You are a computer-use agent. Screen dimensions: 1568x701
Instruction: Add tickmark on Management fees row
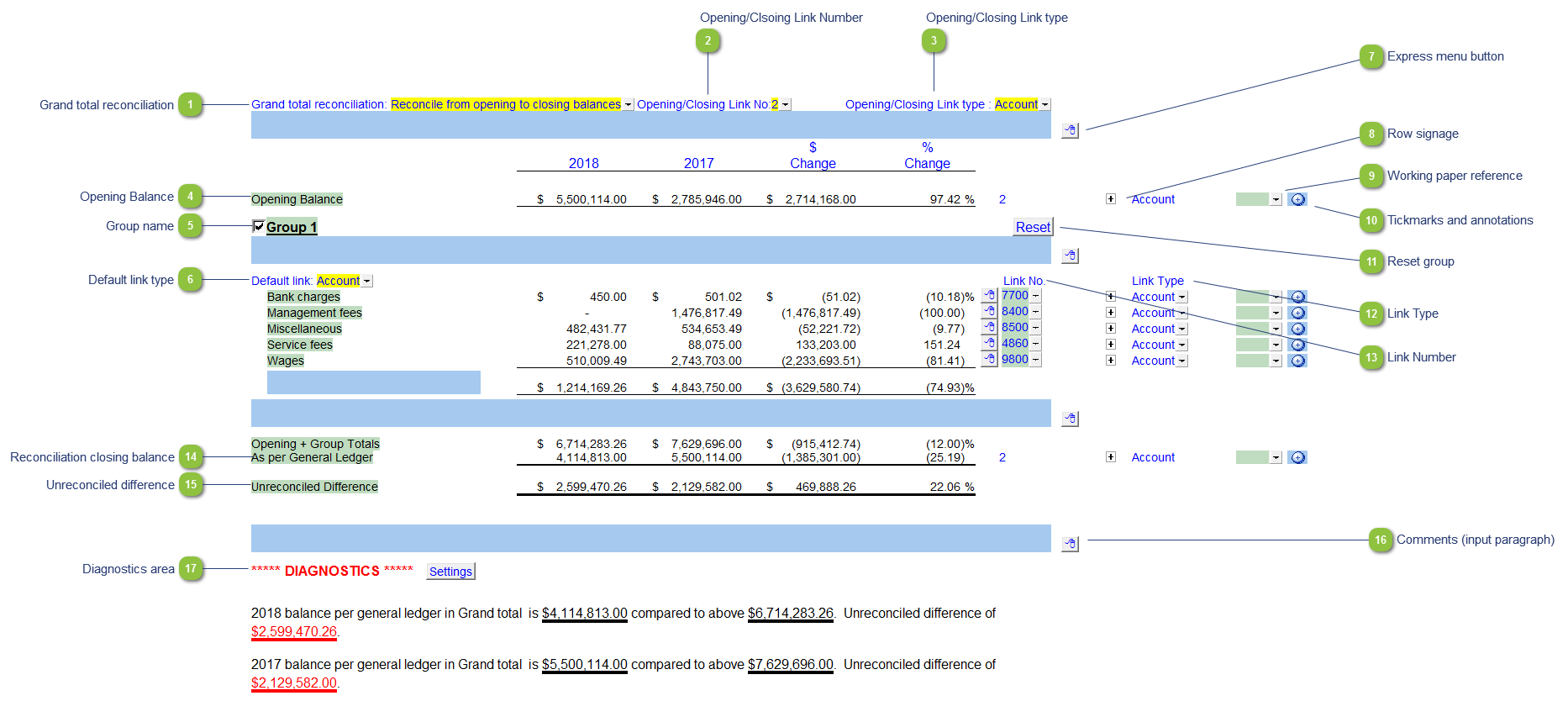point(1297,313)
